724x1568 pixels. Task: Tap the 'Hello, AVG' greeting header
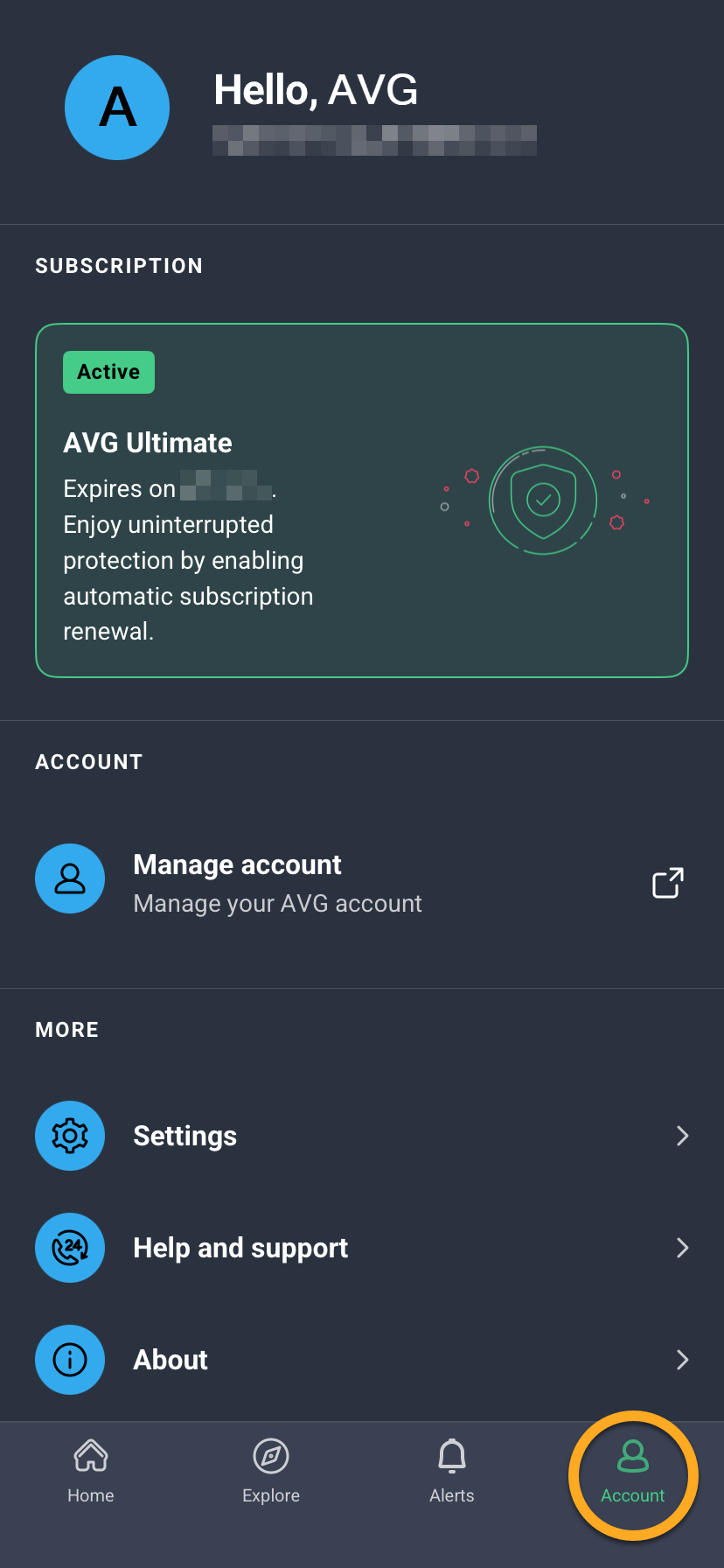316,90
